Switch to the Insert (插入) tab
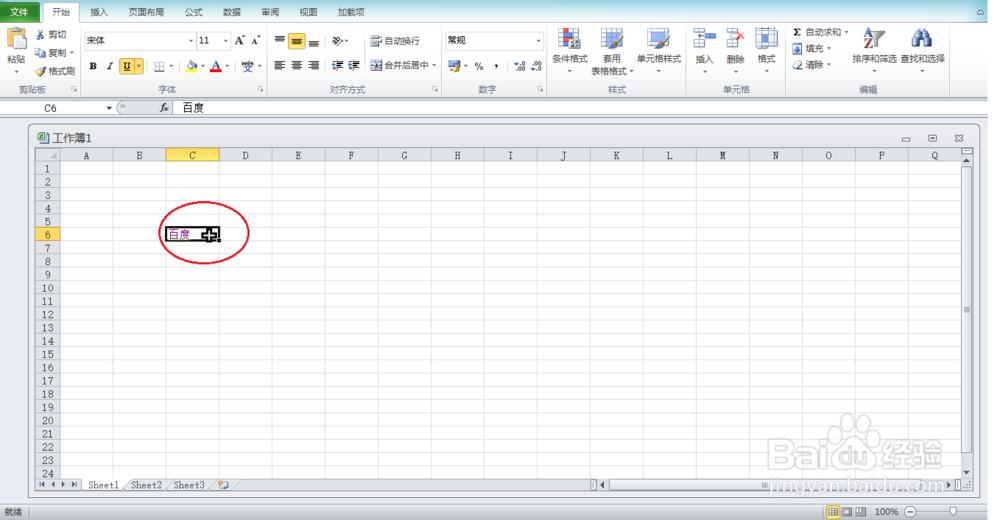Viewport: 1000px width, 520px height. (99, 12)
